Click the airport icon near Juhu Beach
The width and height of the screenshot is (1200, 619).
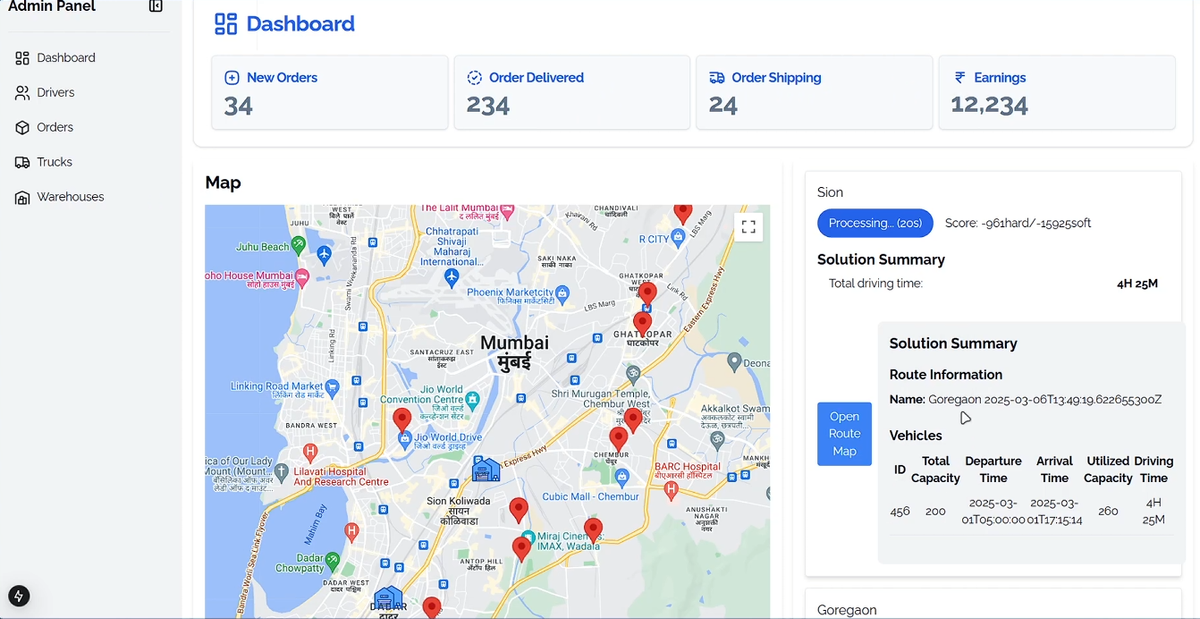click(324, 255)
